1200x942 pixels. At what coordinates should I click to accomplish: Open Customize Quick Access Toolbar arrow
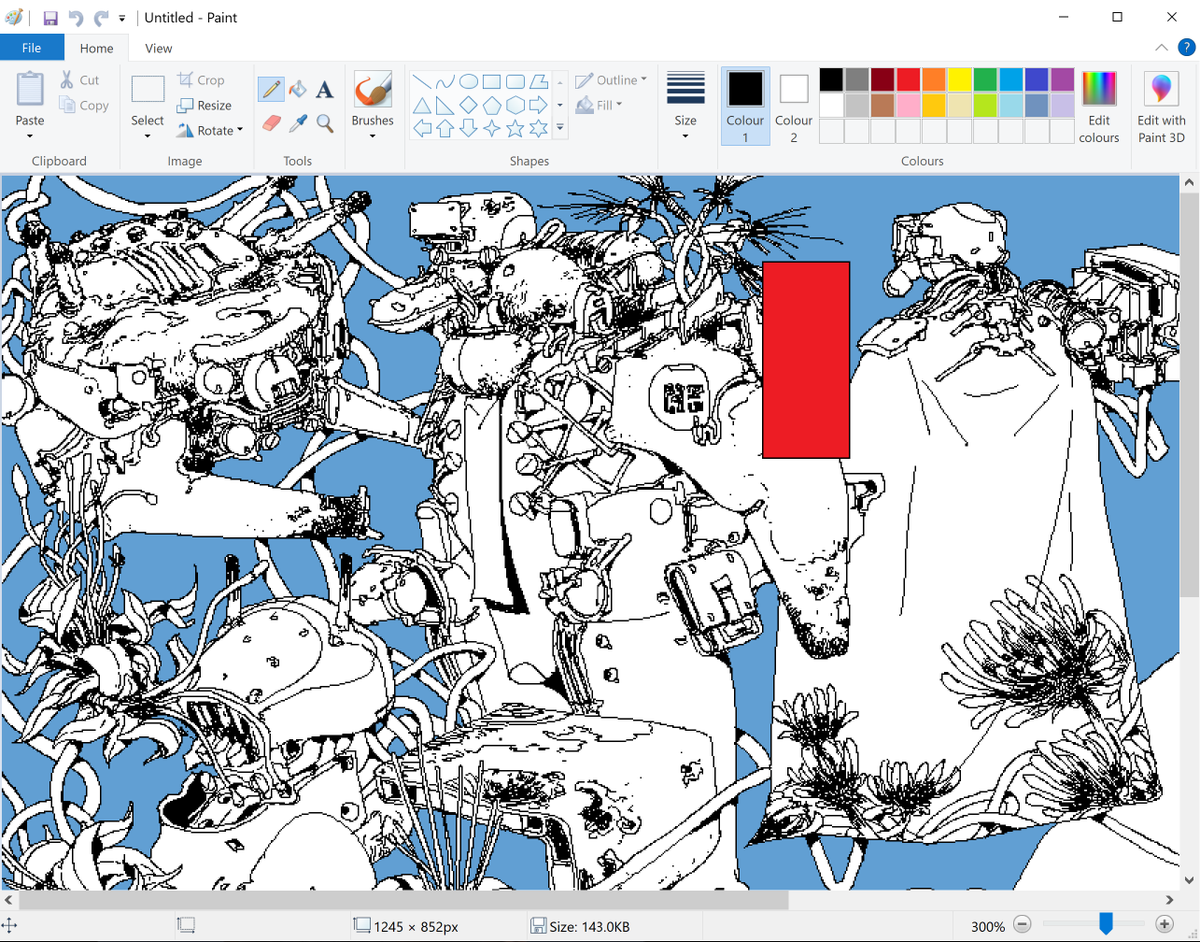pyautogui.click(x=122, y=18)
